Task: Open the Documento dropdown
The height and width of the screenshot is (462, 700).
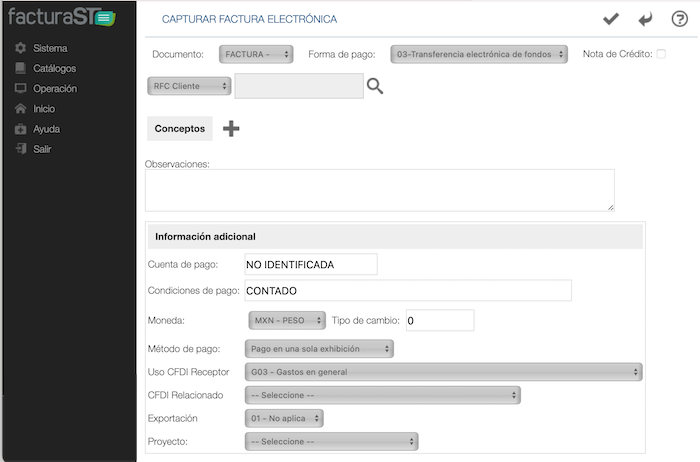Action: click(x=256, y=54)
